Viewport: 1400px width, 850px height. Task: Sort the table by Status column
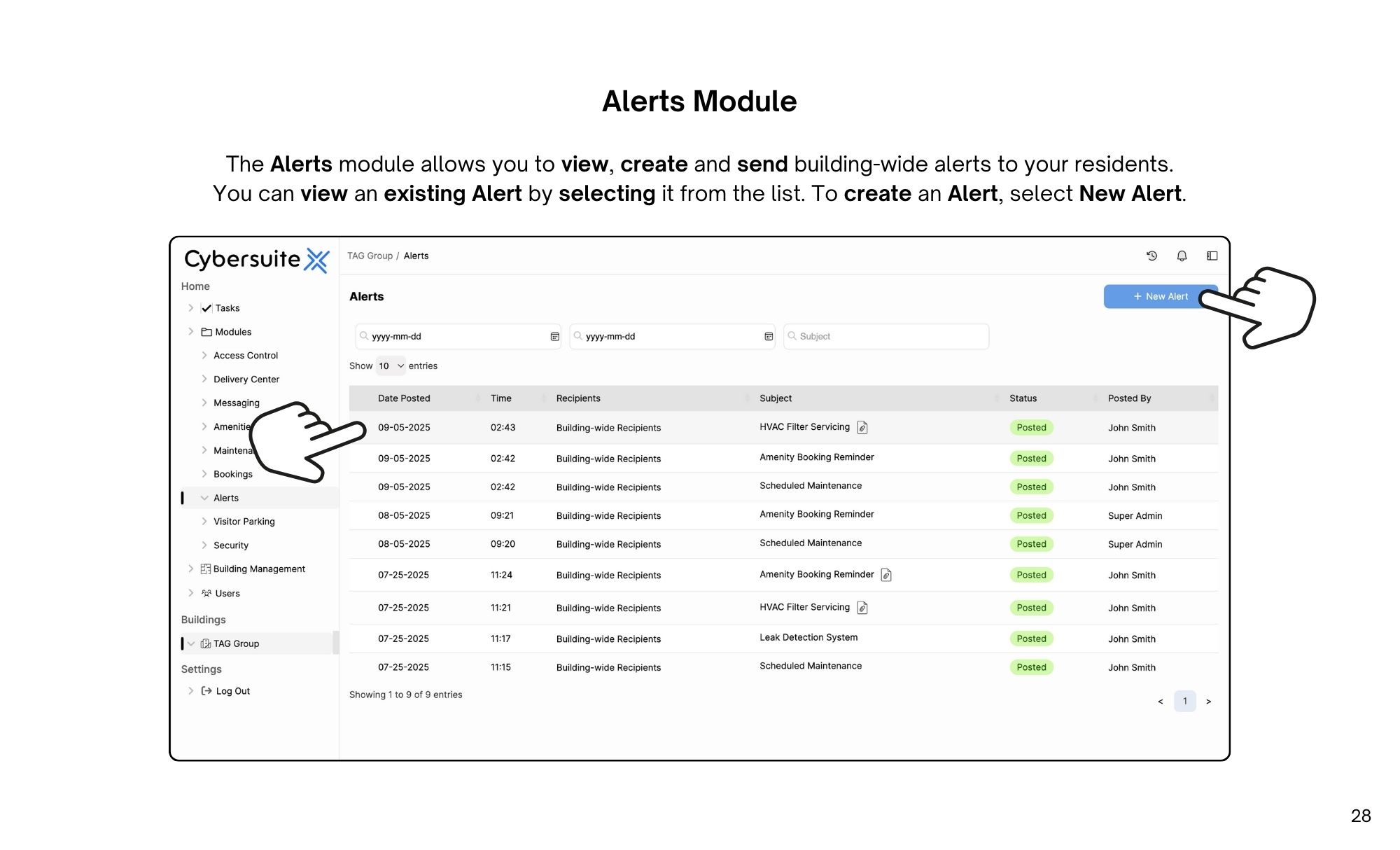coord(1023,398)
